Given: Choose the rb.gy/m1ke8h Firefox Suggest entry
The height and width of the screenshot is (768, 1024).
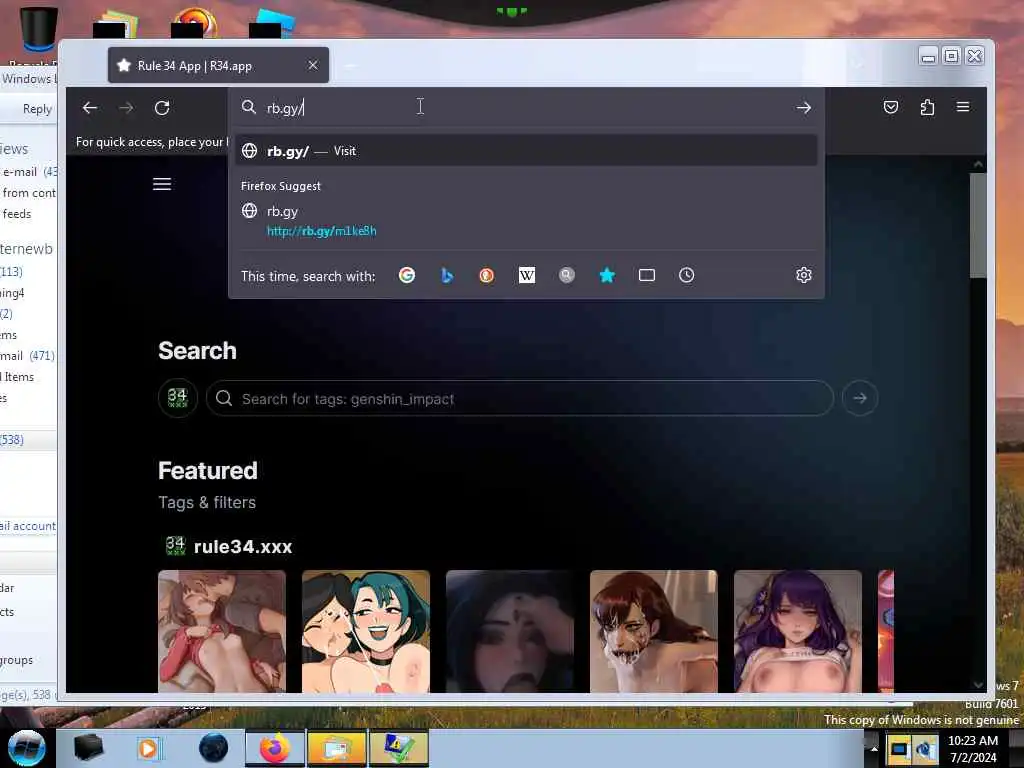Looking at the screenshot, I should [526, 221].
